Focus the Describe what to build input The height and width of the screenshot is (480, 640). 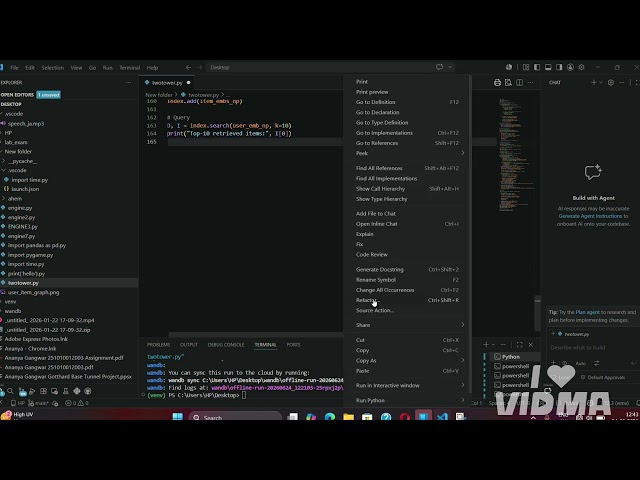(592, 348)
